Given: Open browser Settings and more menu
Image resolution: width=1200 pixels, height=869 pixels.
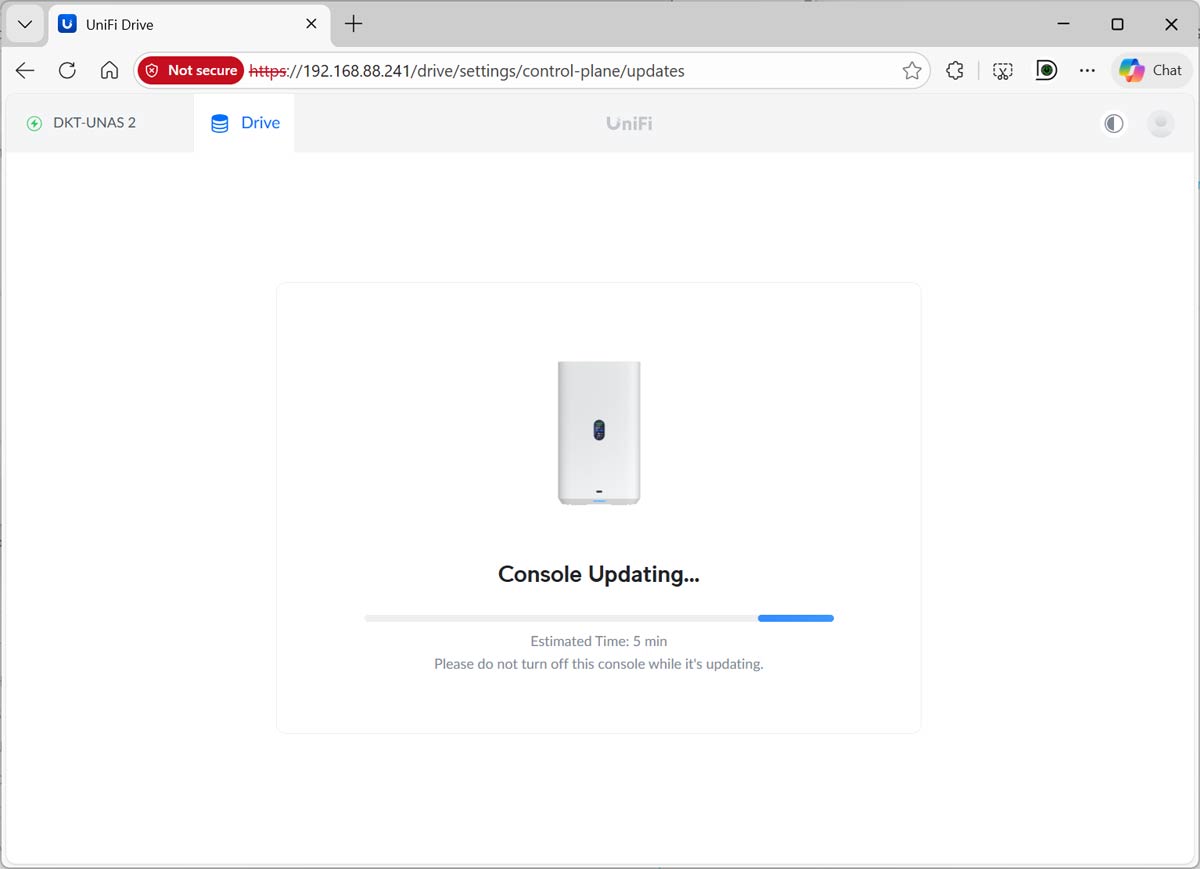Looking at the screenshot, I should [x=1087, y=70].
